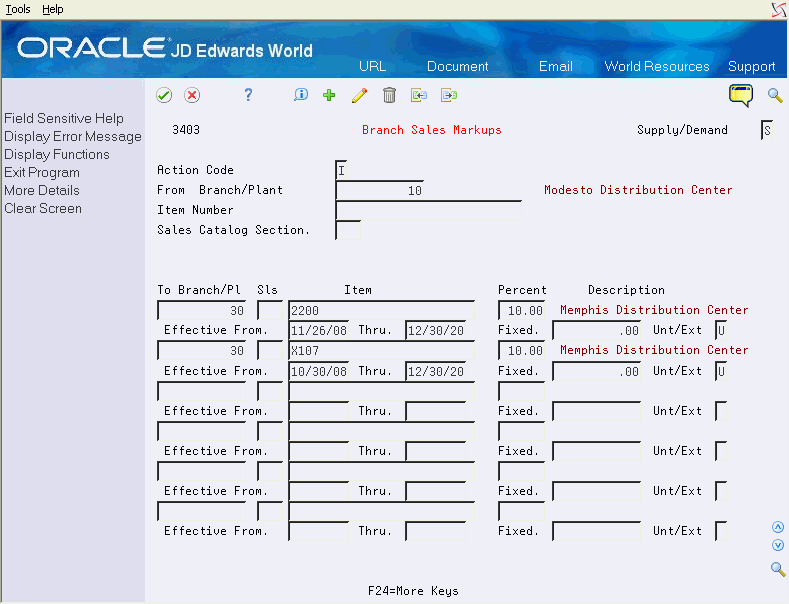Click the Oracle JD Edwards World logo
This screenshot has height=604, width=789.
coord(165,49)
